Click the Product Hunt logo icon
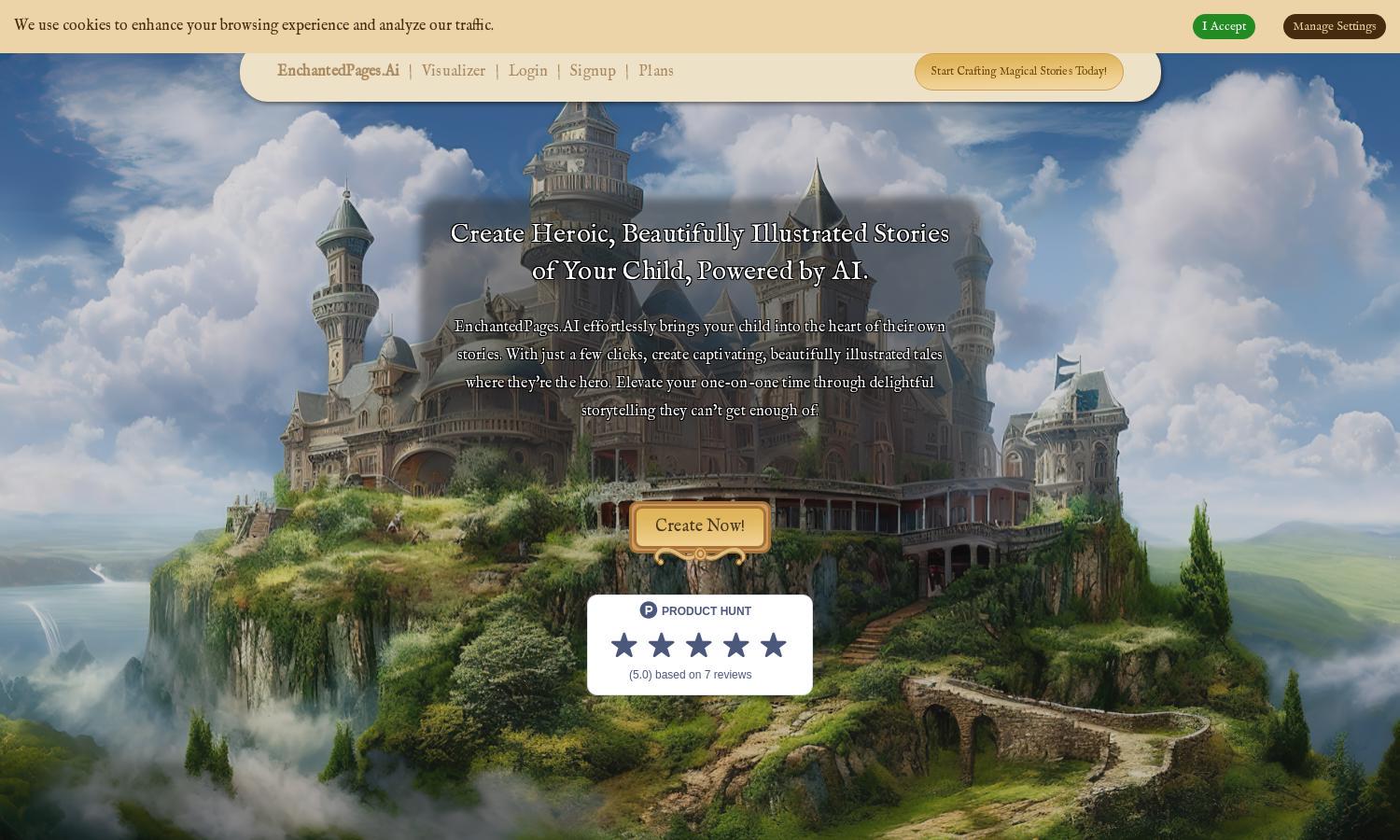Screen dimensions: 1400x840 pyautogui.click(x=649, y=610)
